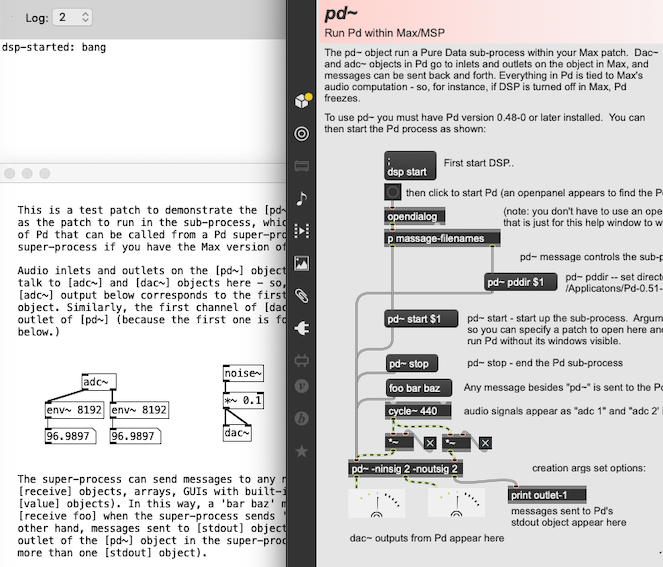
Task: Select the 'opendialog' object
Action: click(x=414, y=216)
